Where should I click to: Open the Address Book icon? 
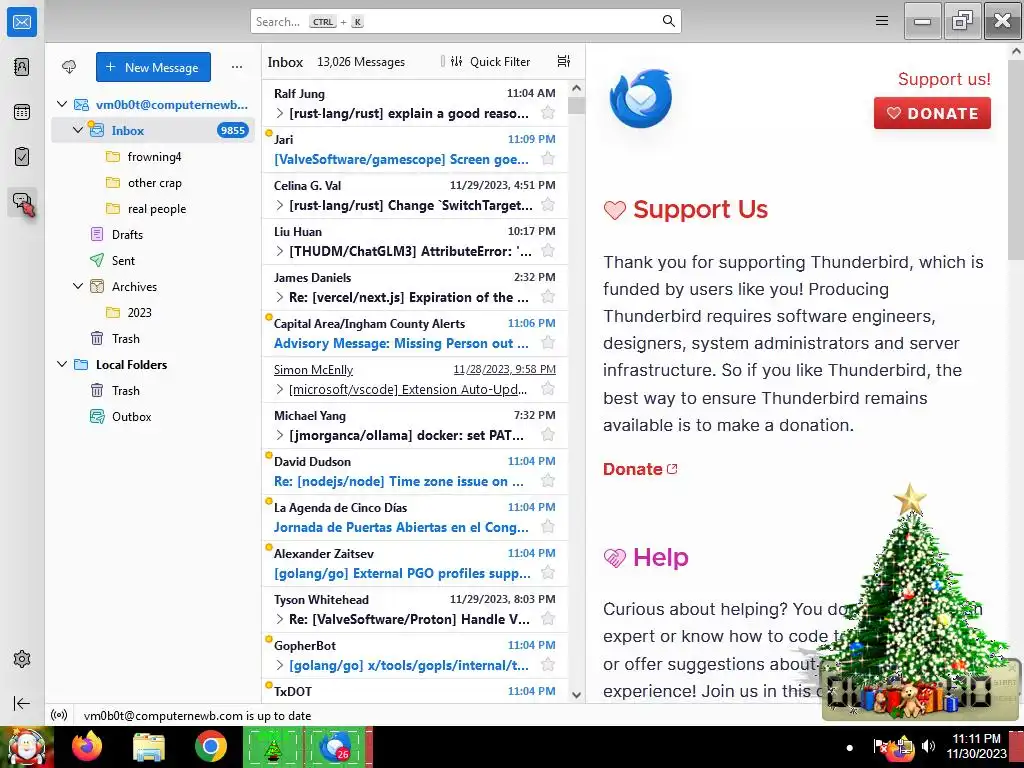coord(22,67)
